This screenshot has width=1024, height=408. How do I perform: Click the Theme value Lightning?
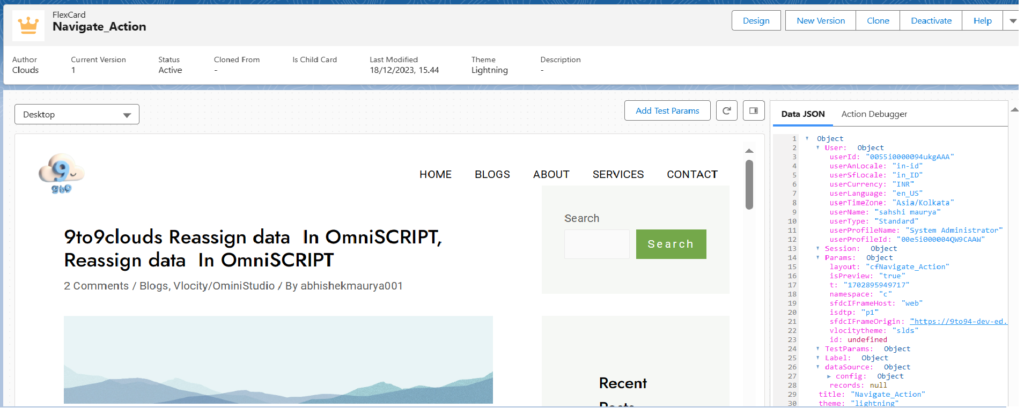pyautogui.click(x=489, y=70)
